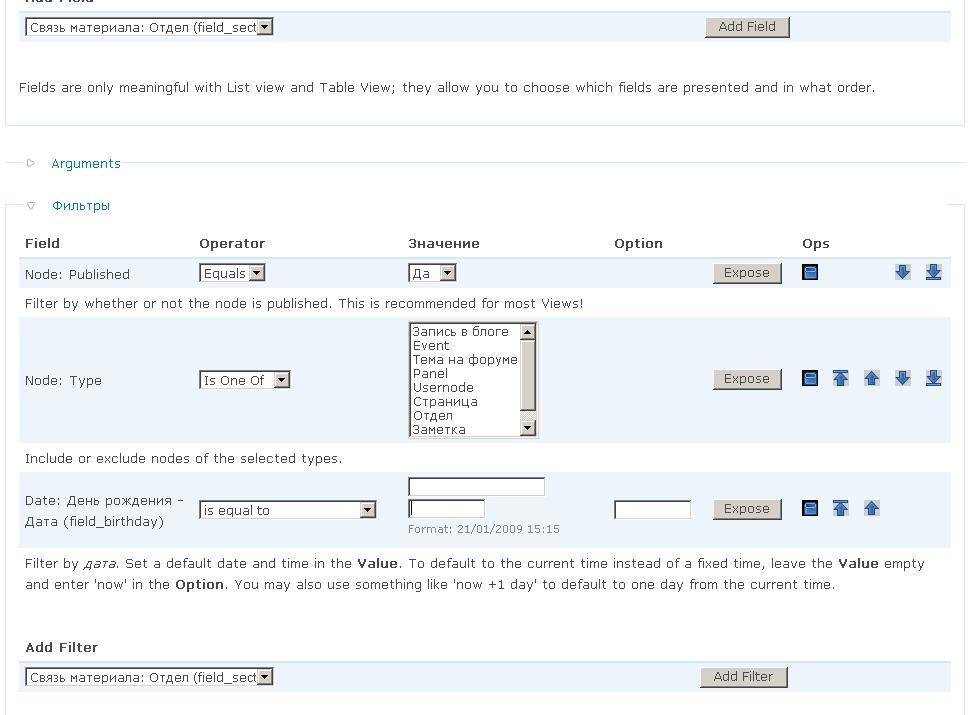Move field_birthday date filter up one
The width and height of the screenshot is (969, 715).
tap(871, 508)
